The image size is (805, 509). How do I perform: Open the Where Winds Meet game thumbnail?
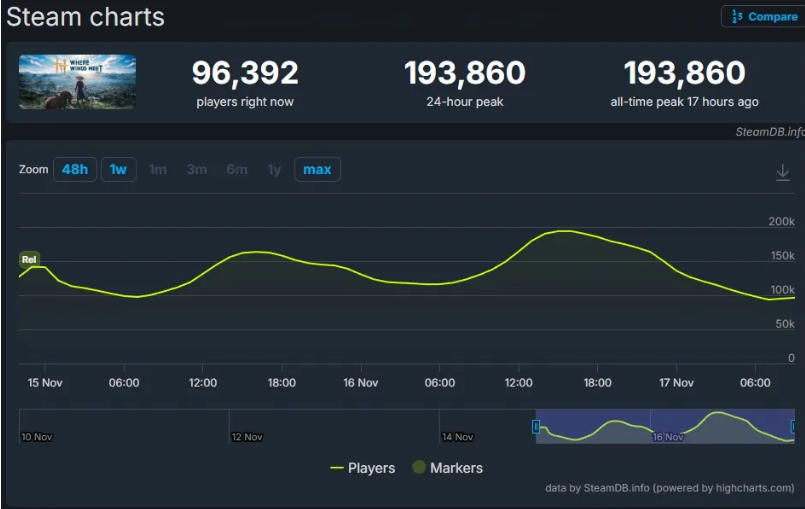click(77, 82)
